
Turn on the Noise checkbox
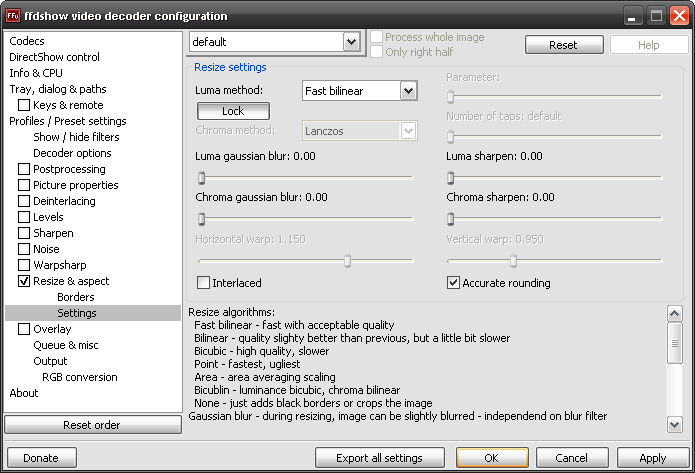click(24, 249)
